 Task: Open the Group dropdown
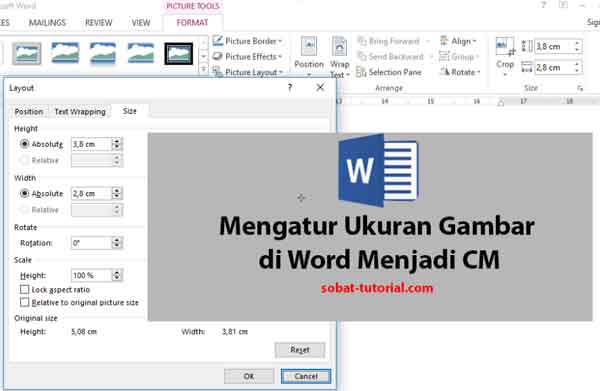point(459,57)
